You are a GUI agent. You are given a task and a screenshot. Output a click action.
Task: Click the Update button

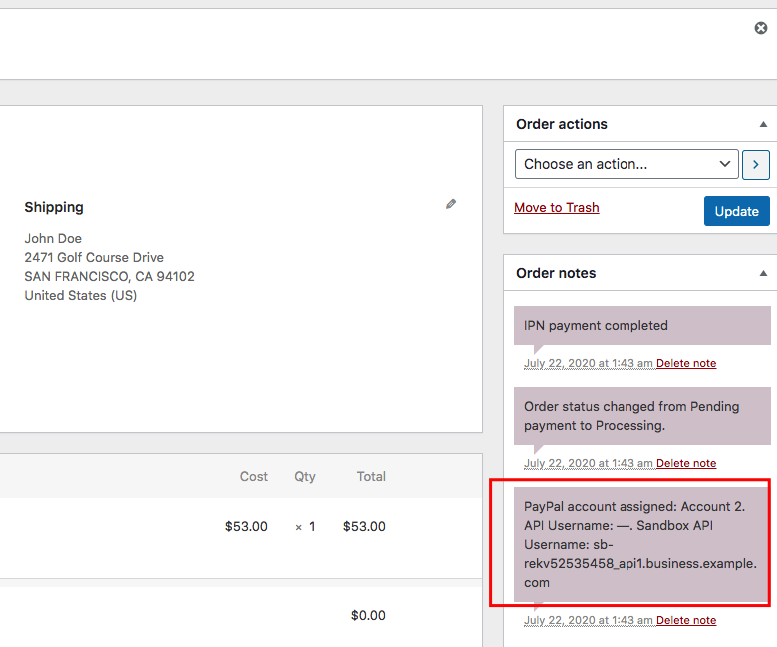click(x=736, y=211)
